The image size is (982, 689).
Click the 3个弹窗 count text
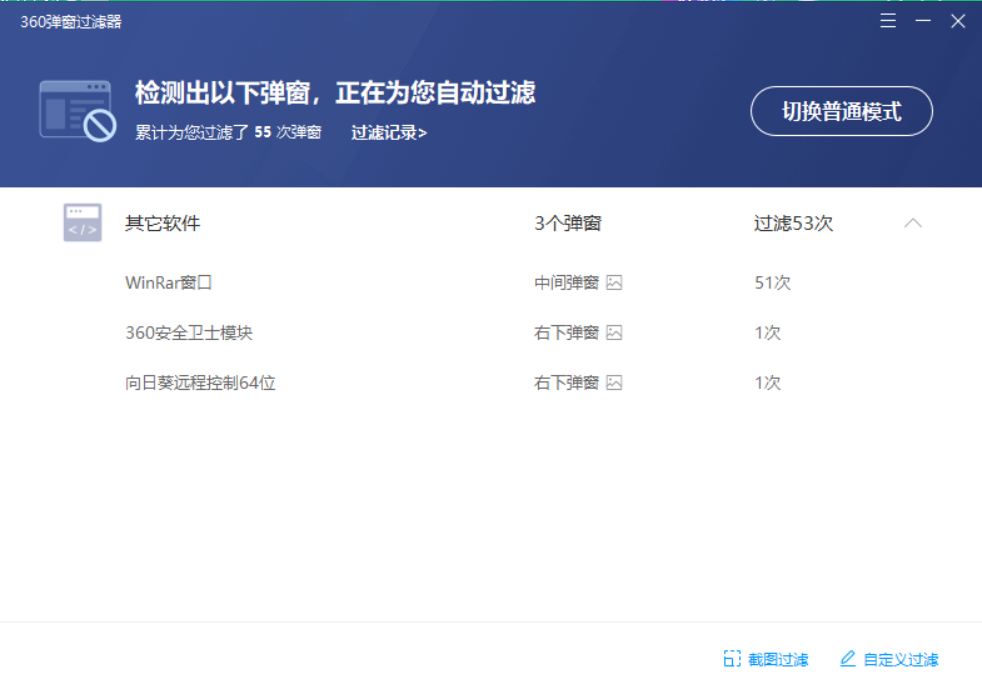point(568,223)
